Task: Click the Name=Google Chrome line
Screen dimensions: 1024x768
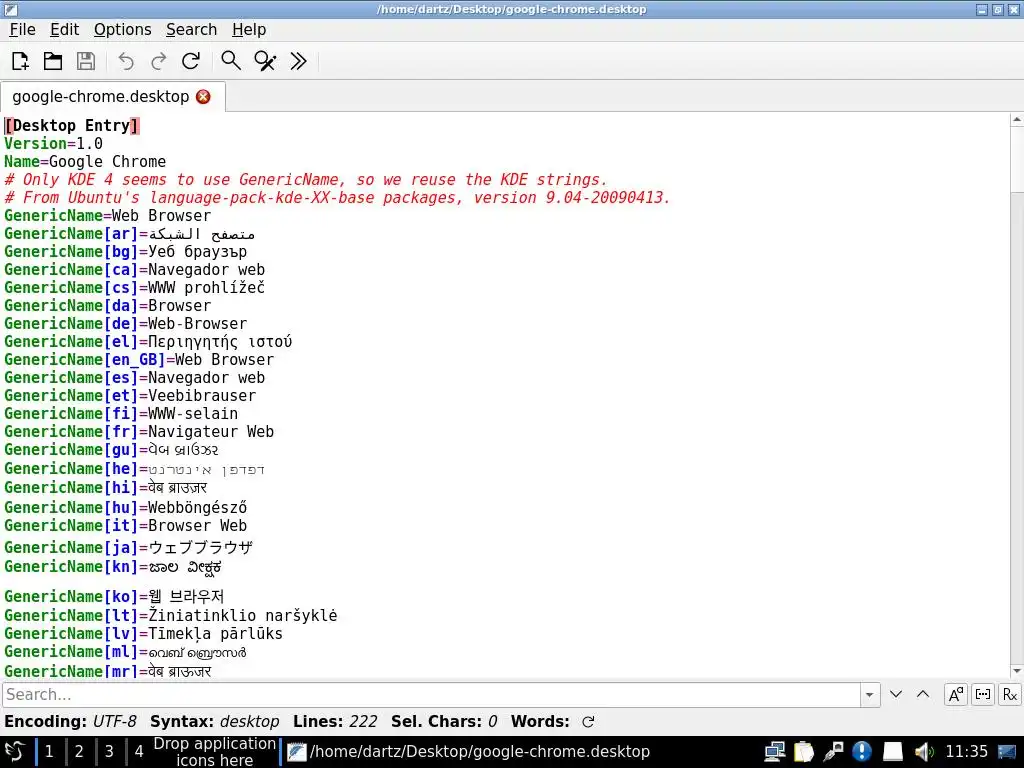Action: point(85,161)
